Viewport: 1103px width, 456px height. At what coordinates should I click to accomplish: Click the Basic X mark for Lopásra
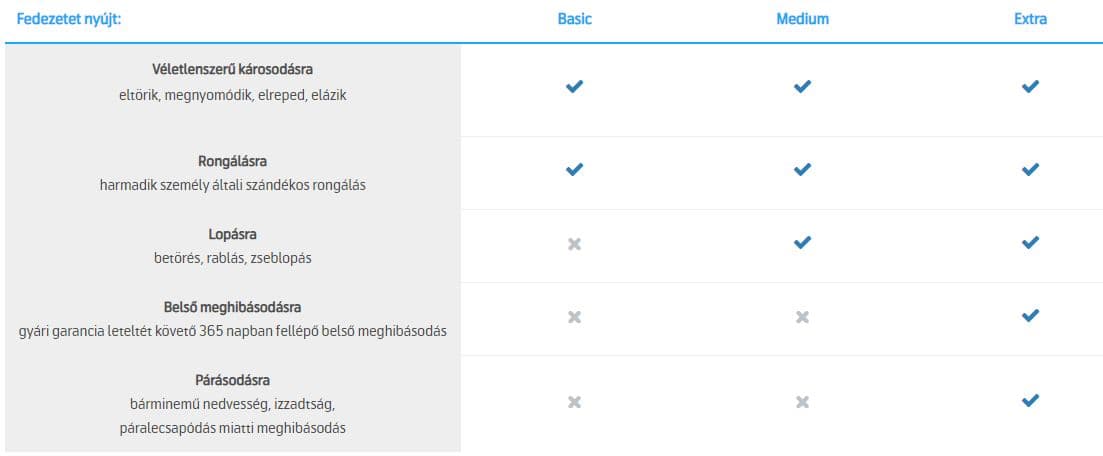pos(574,243)
